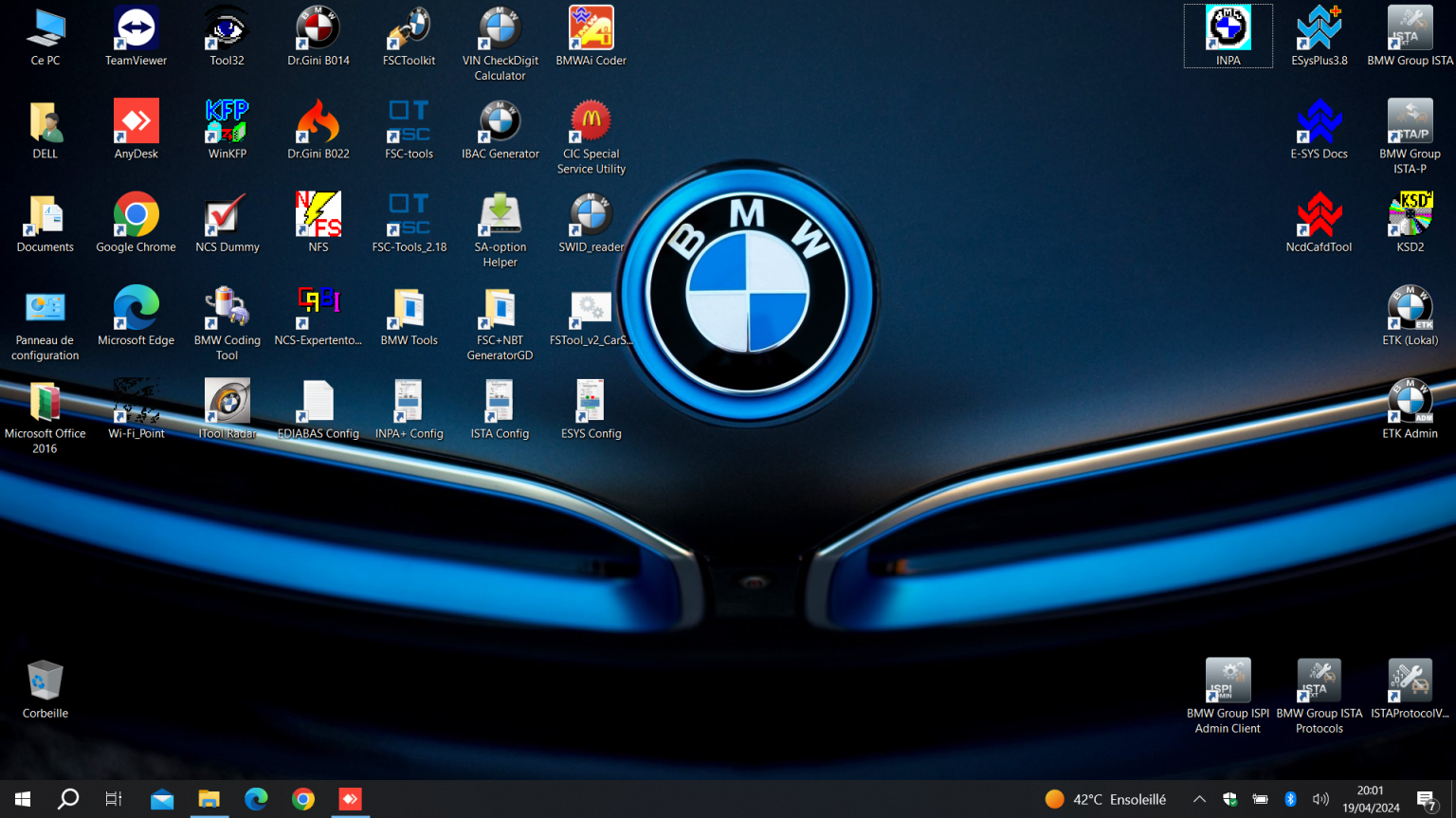Open ISTAProtocolV shortcut
1456x818 pixels.
(x=1410, y=688)
